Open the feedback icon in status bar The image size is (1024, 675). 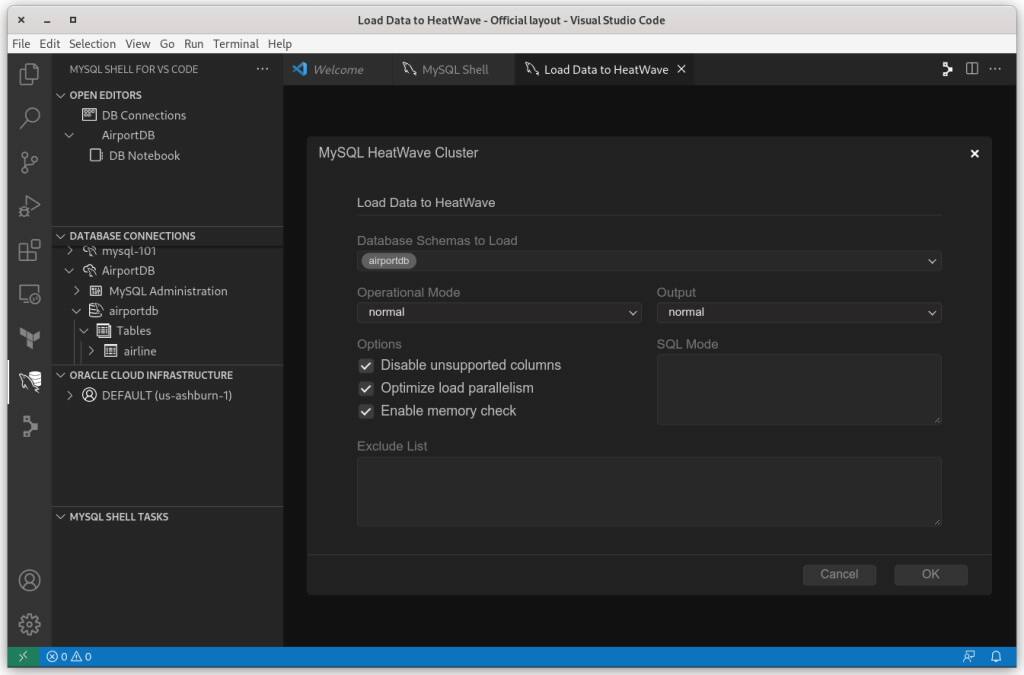coord(969,656)
